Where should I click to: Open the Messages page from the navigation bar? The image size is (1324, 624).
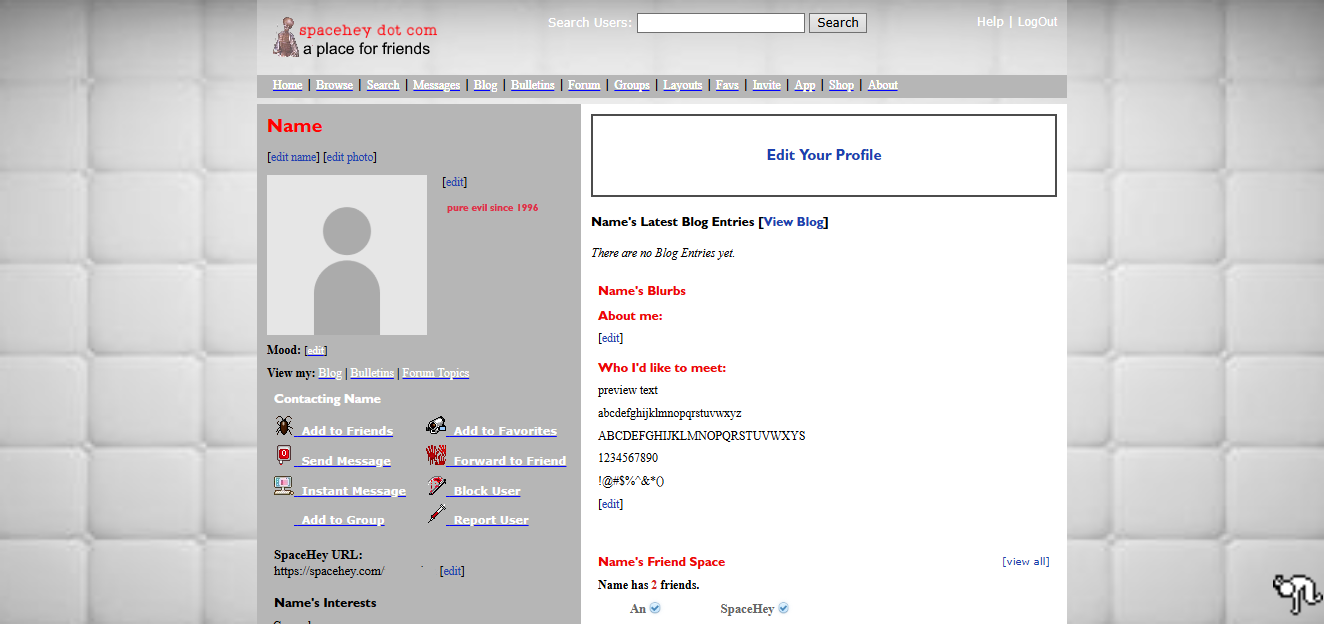(436, 85)
